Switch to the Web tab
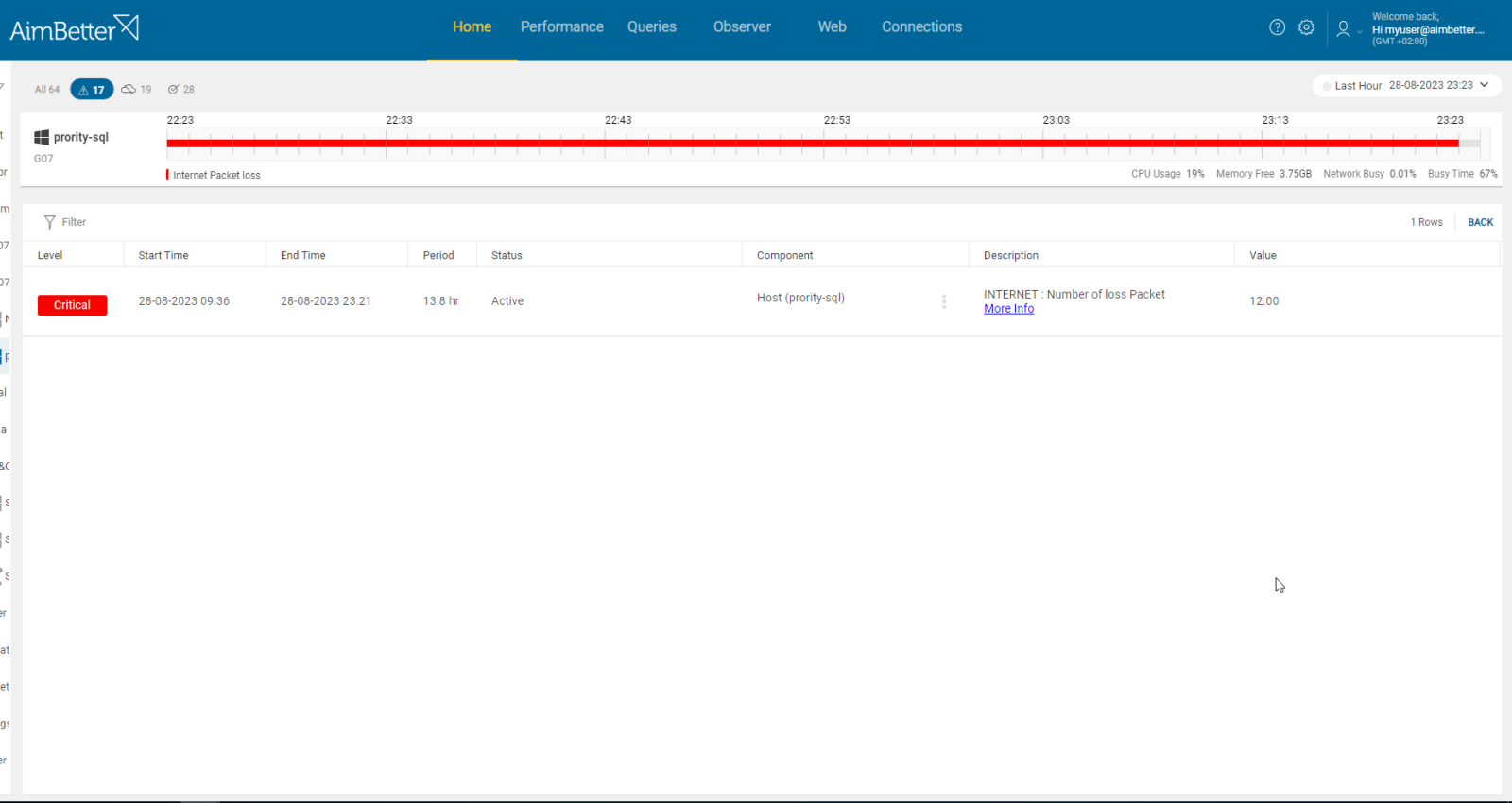This screenshot has height=803, width=1512. point(832,27)
